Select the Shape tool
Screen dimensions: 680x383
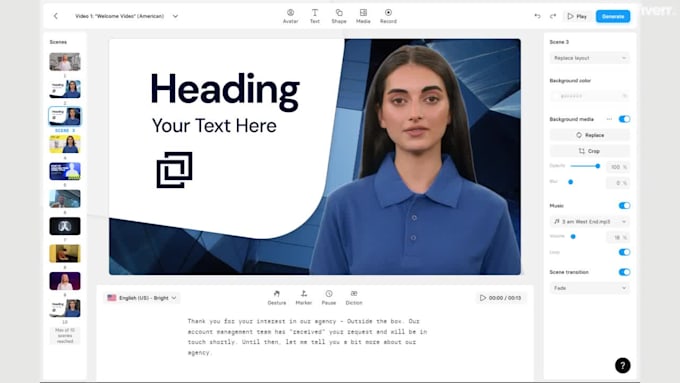click(x=339, y=16)
